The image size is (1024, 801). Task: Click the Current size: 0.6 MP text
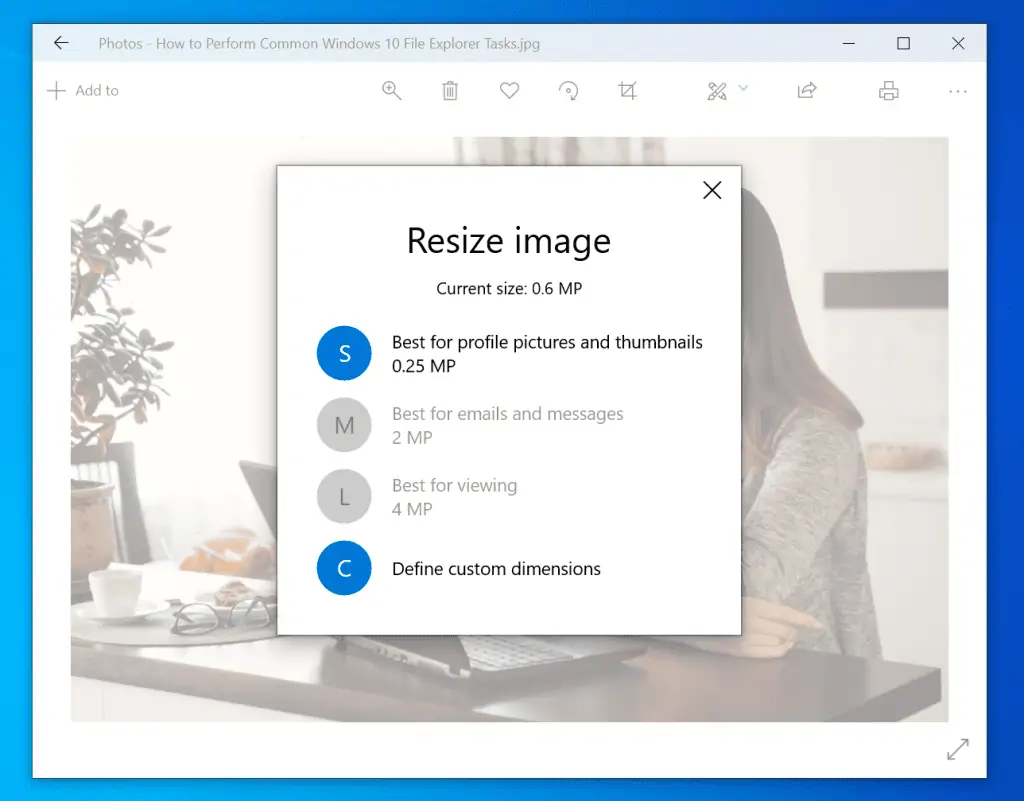click(x=509, y=289)
